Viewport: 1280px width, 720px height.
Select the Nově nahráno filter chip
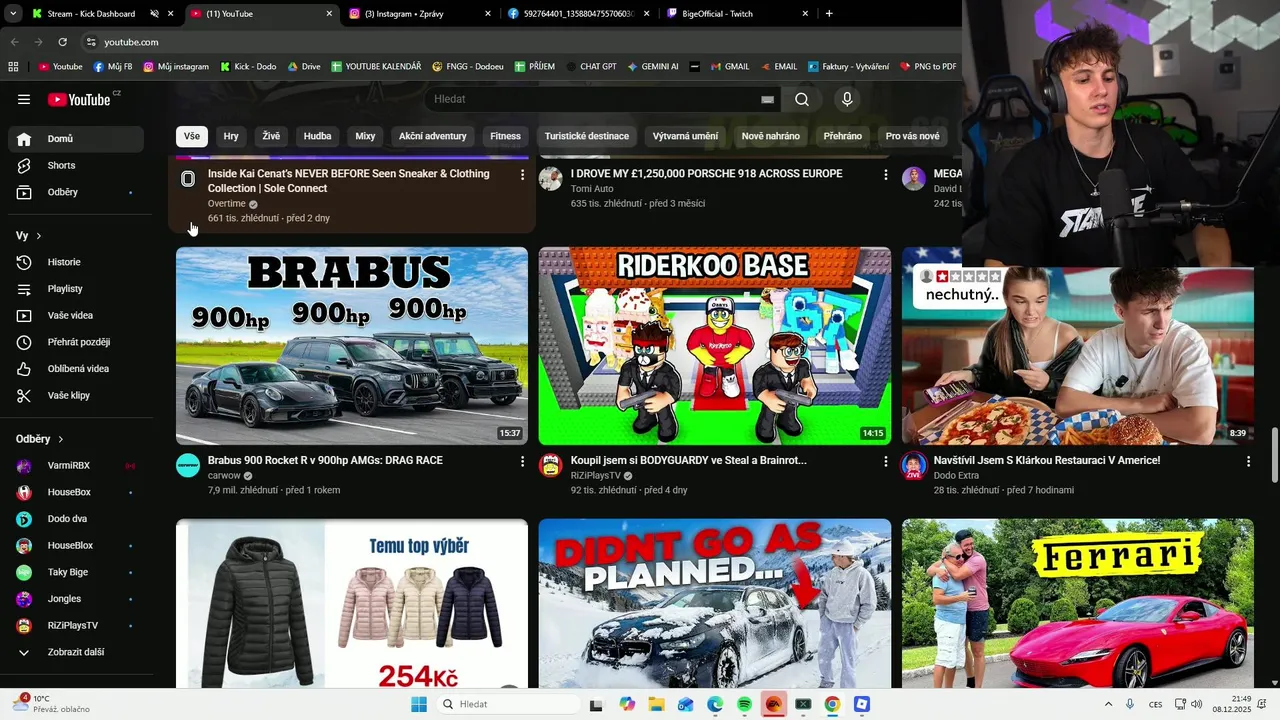click(771, 136)
